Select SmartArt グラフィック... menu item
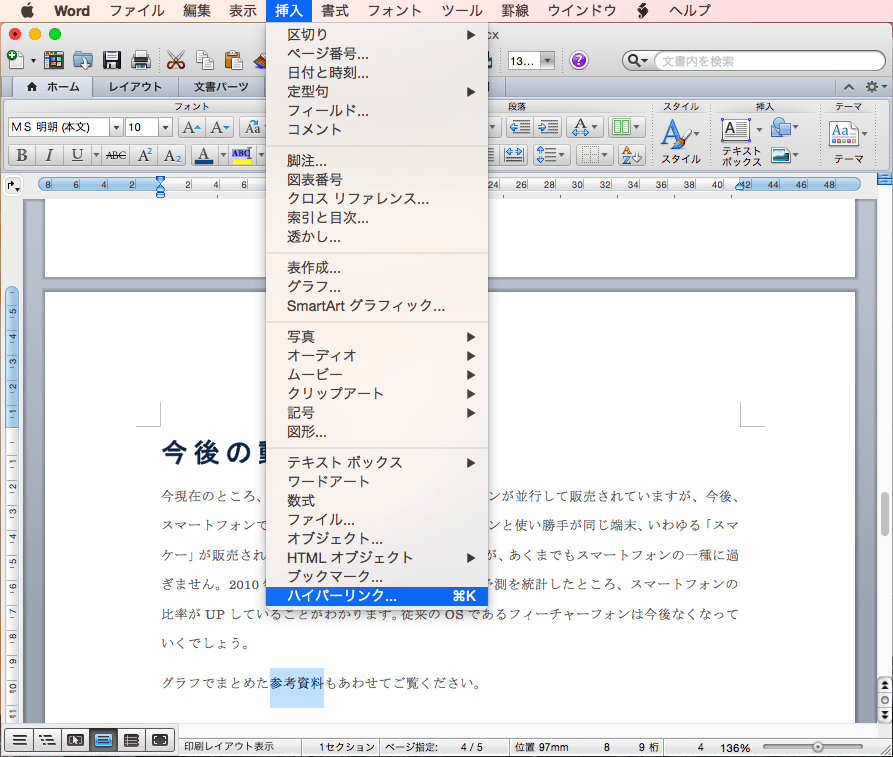This screenshot has height=757, width=893. (377, 306)
